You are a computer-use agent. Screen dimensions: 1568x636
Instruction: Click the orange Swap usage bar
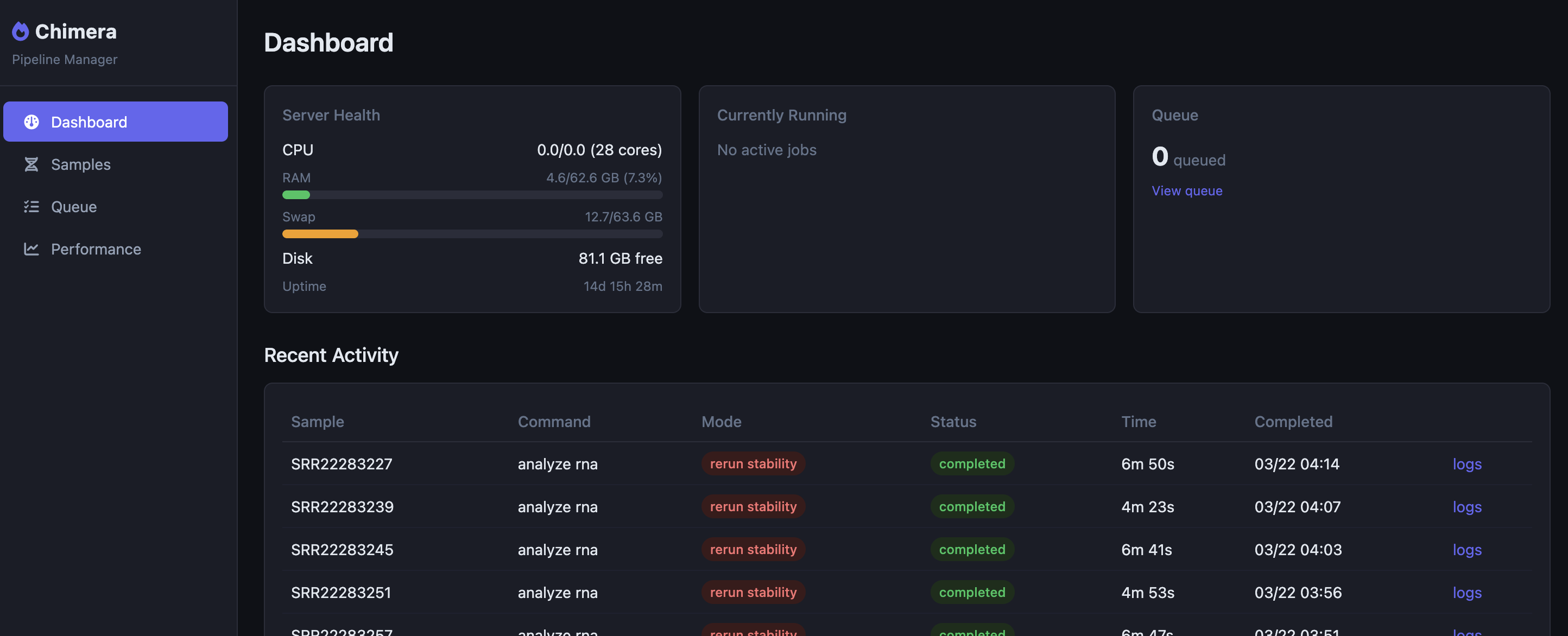coord(320,234)
